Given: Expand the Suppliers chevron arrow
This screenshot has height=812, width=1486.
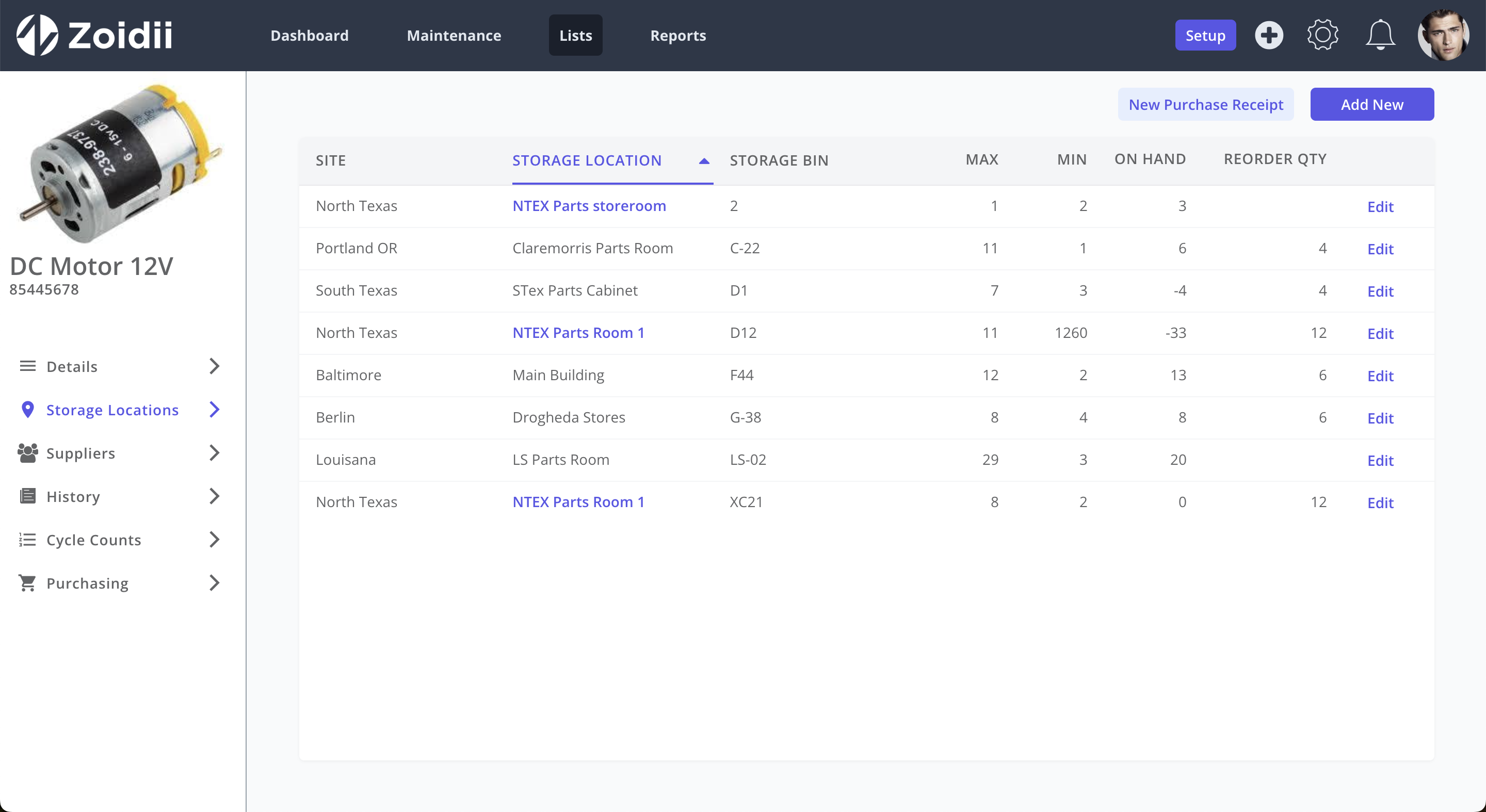Looking at the screenshot, I should (214, 453).
